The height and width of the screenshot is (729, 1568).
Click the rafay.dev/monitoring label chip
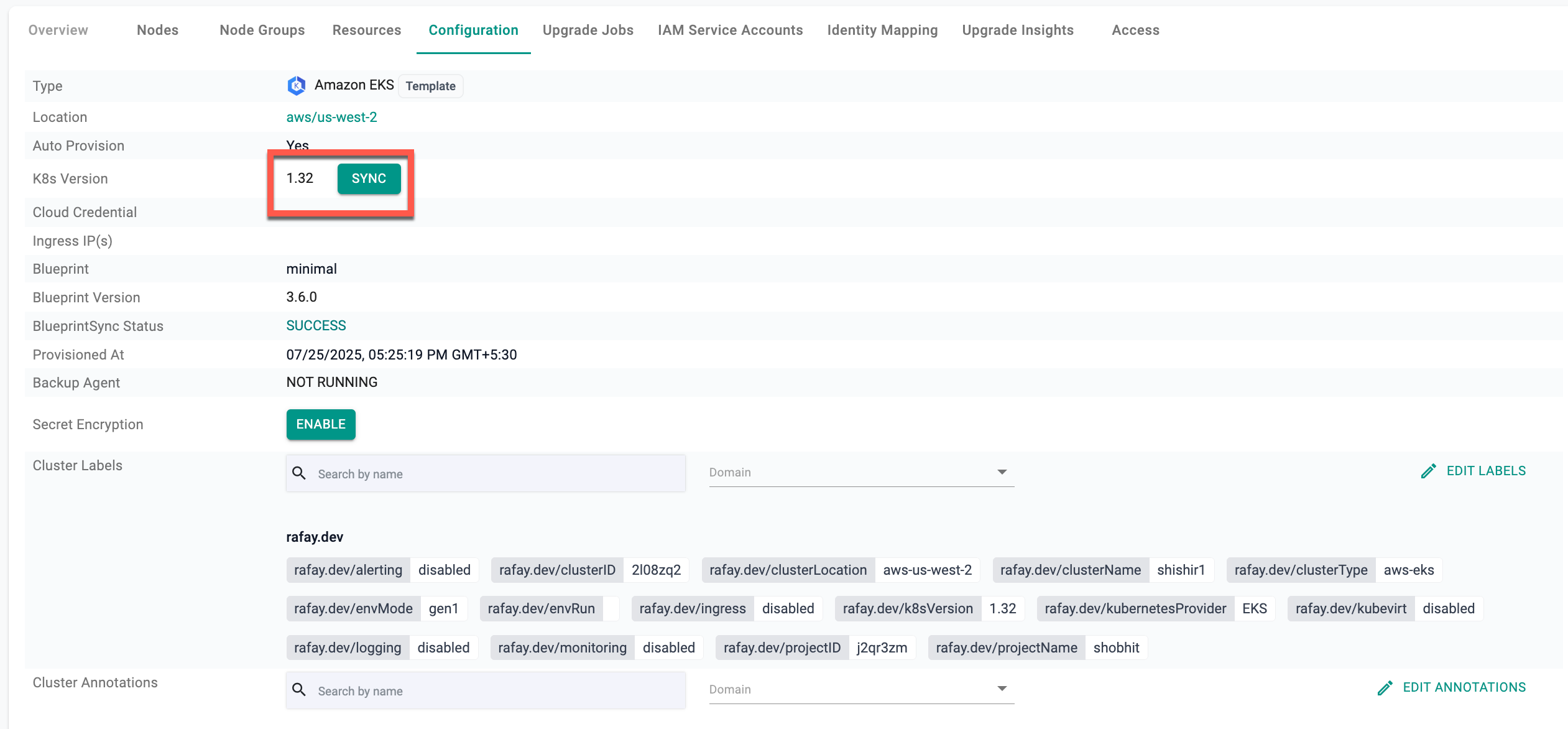(x=597, y=648)
